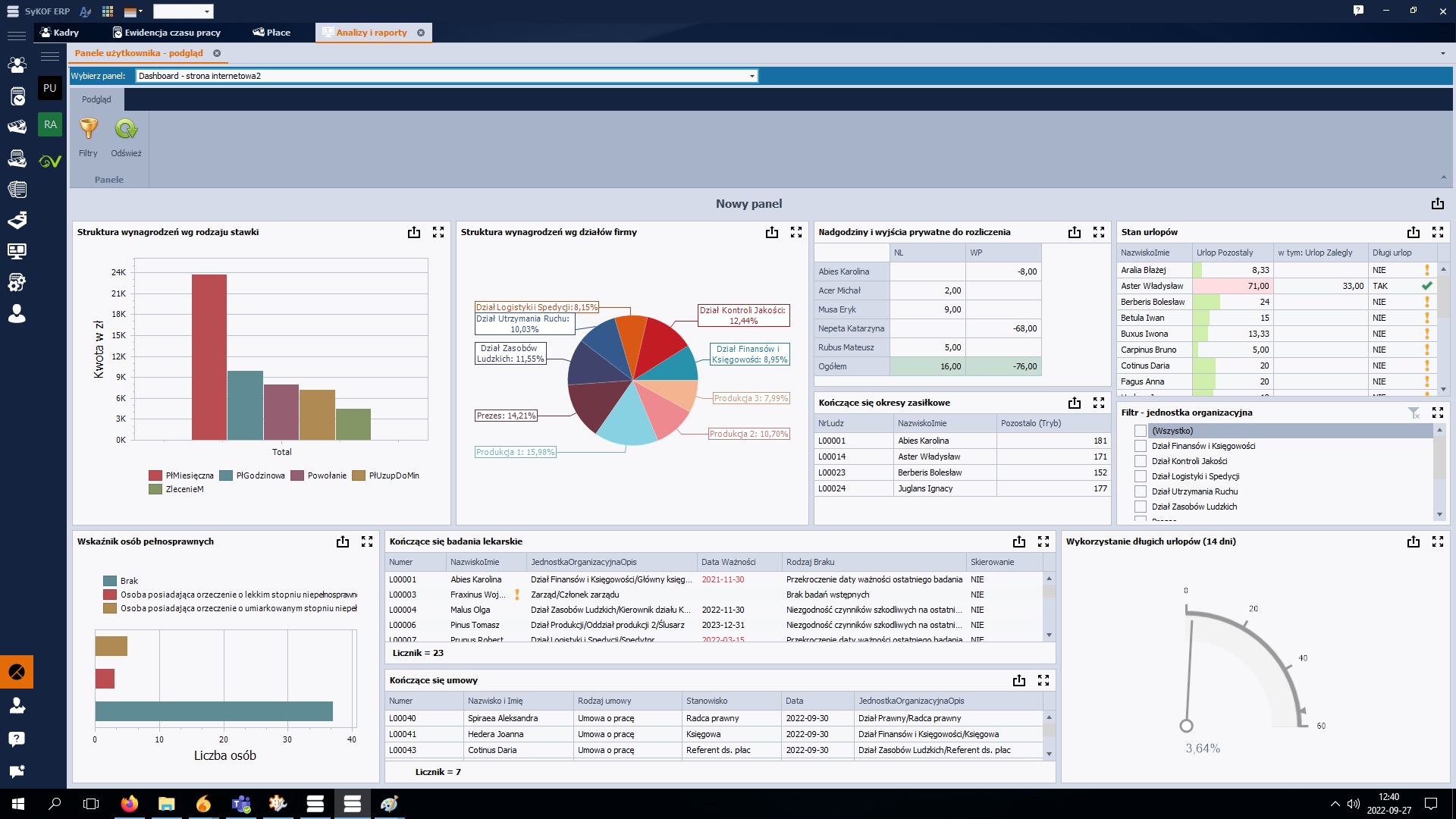Enable the Dział Zasobów Ludzkich checkbox
The height and width of the screenshot is (819, 1456).
point(1140,507)
